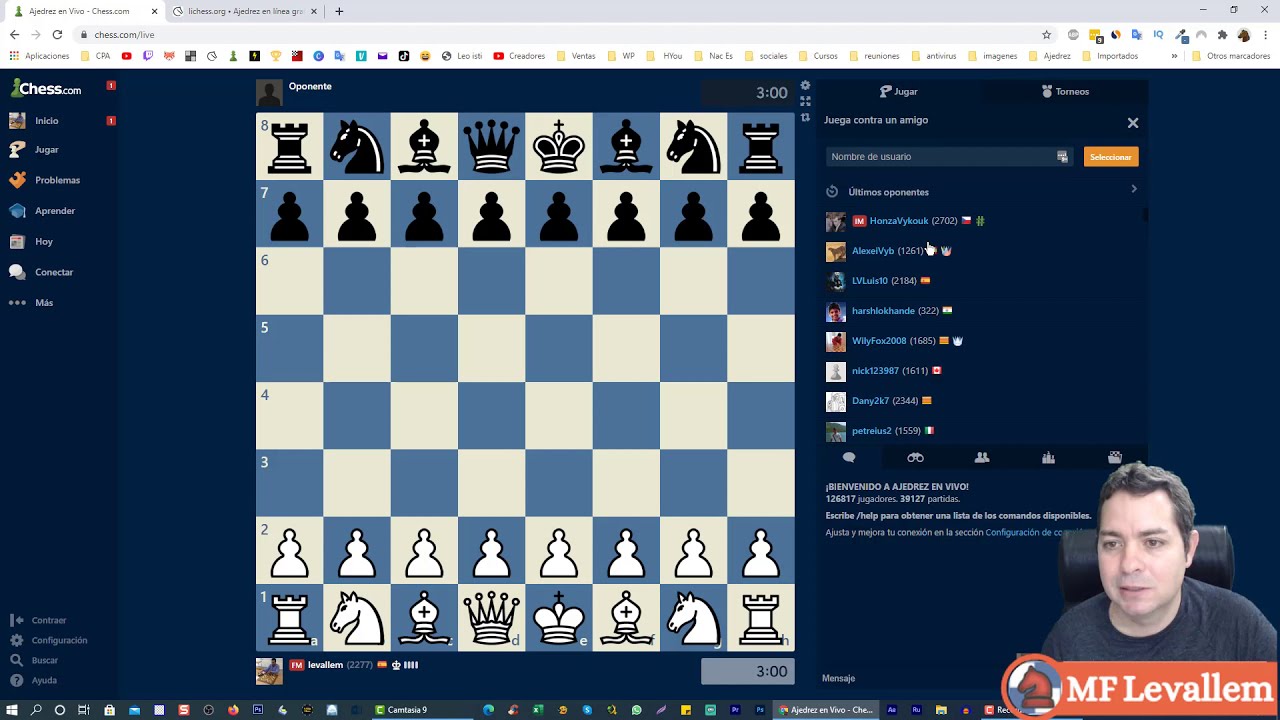This screenshot has height=720, width=1280.
Task: Switch to the Jugar tab
Action: click(x=898, y=91)
